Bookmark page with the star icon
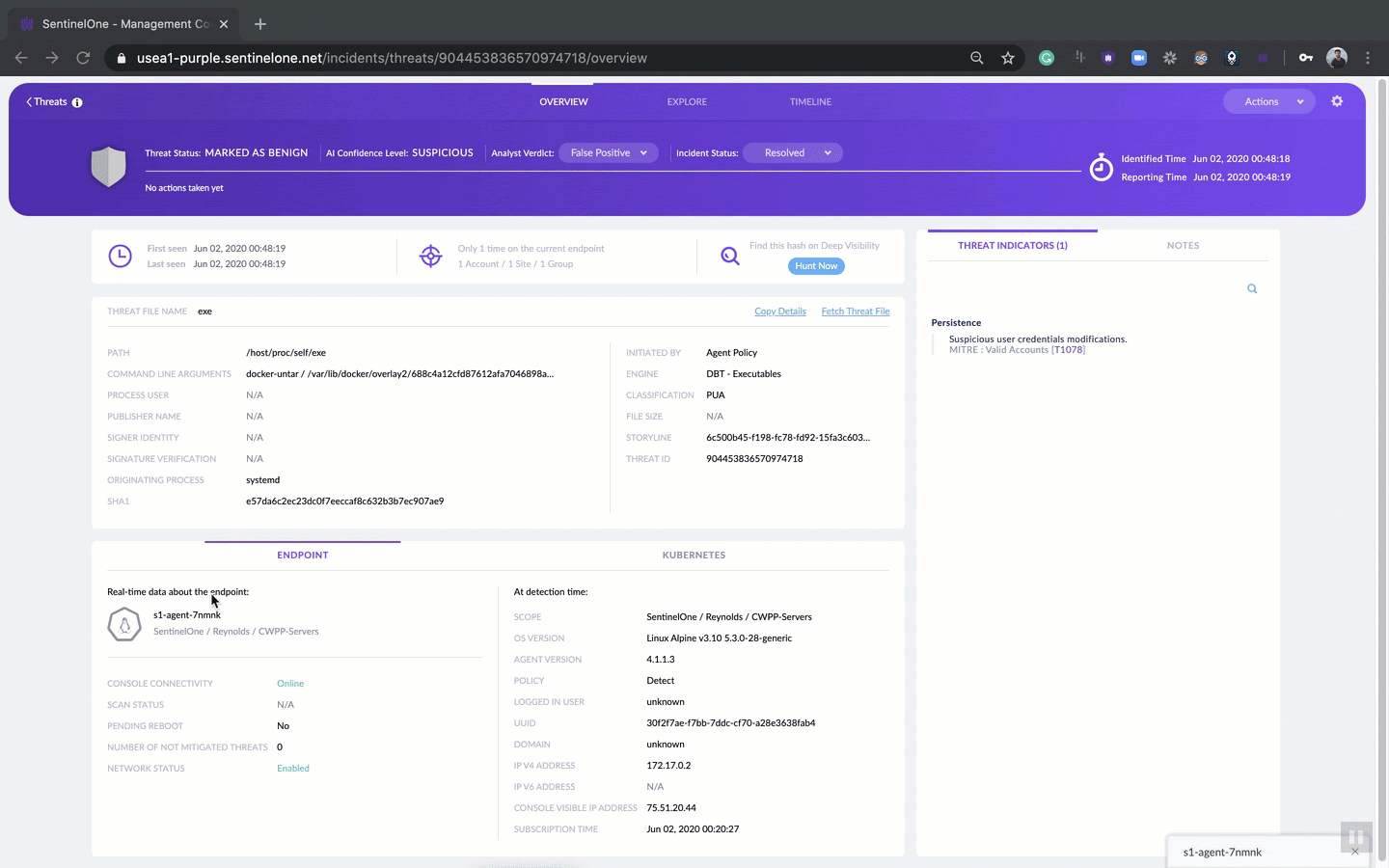The height and width of the screenshot is (868, 1389). tap(1008, 58)
